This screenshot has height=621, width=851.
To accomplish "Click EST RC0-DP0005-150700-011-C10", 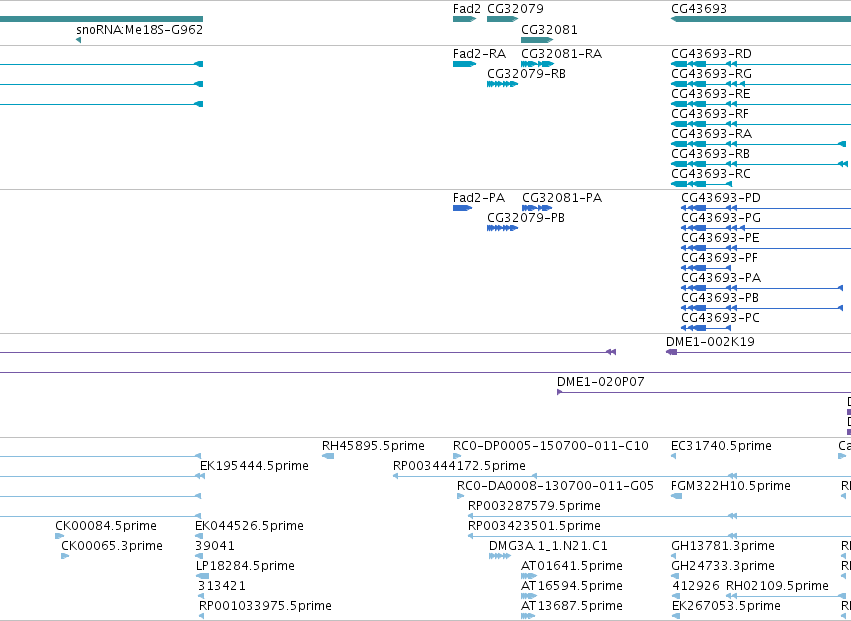I will [x=550, y=446].
